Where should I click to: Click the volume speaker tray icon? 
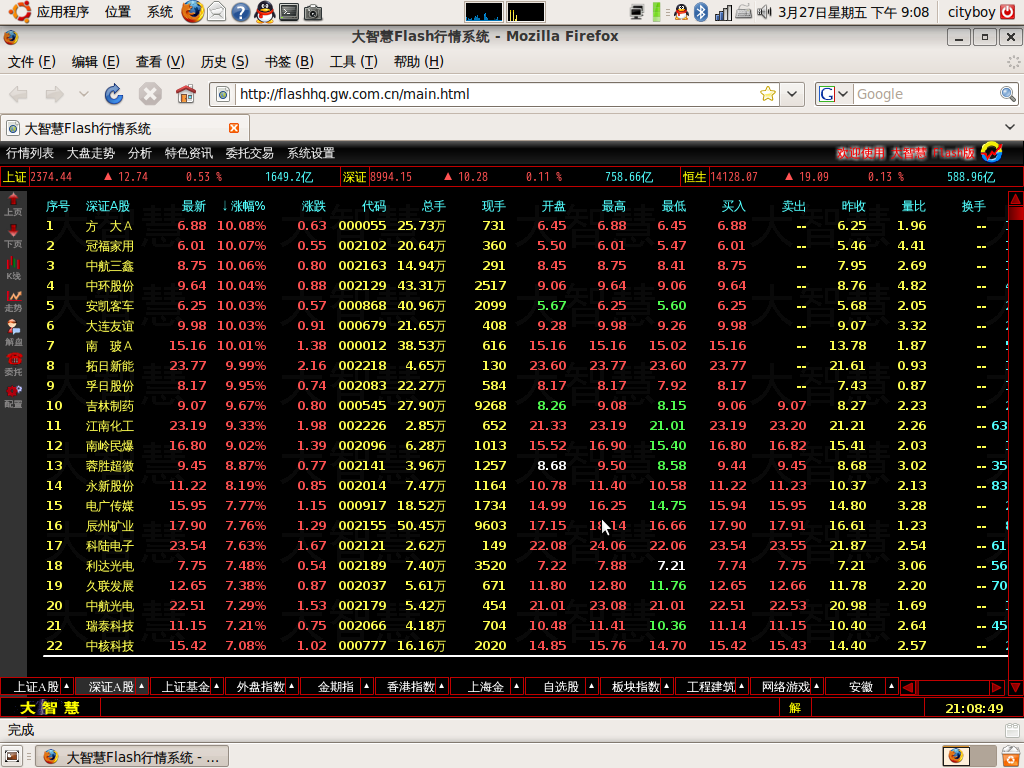pos(763,12)
